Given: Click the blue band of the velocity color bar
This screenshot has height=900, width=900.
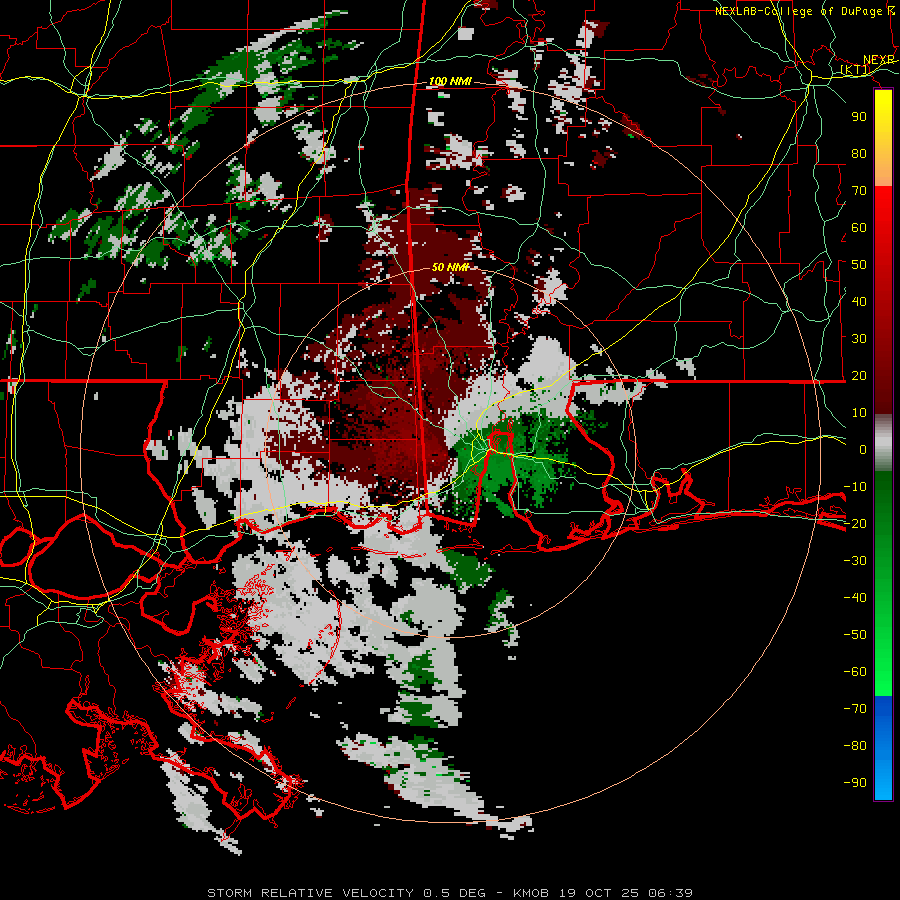Looking at the screenshot, I should 883,748.
